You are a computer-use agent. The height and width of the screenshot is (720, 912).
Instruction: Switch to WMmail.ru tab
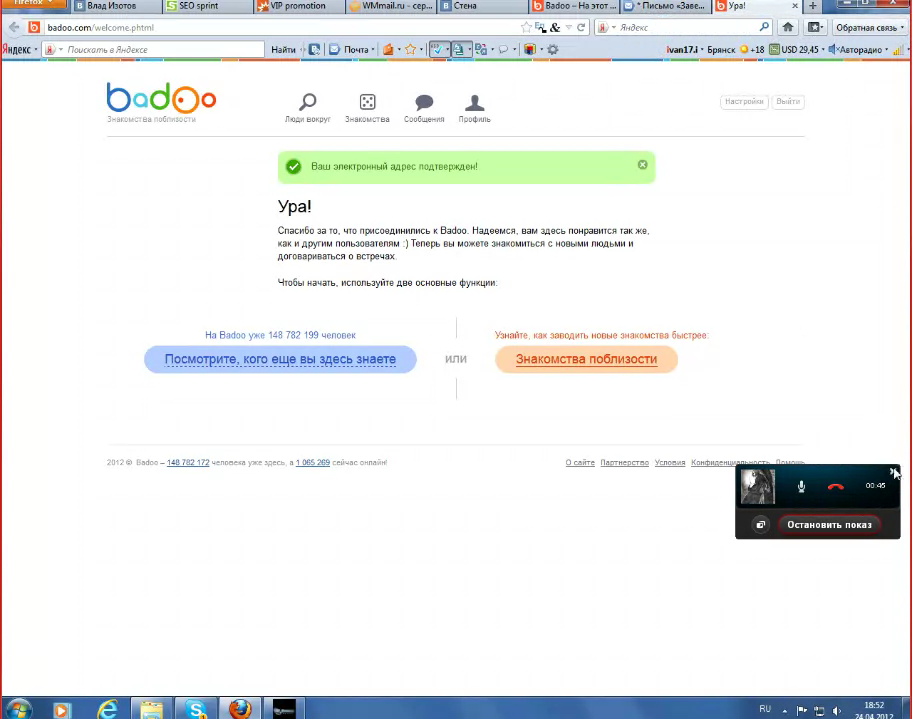390,6
